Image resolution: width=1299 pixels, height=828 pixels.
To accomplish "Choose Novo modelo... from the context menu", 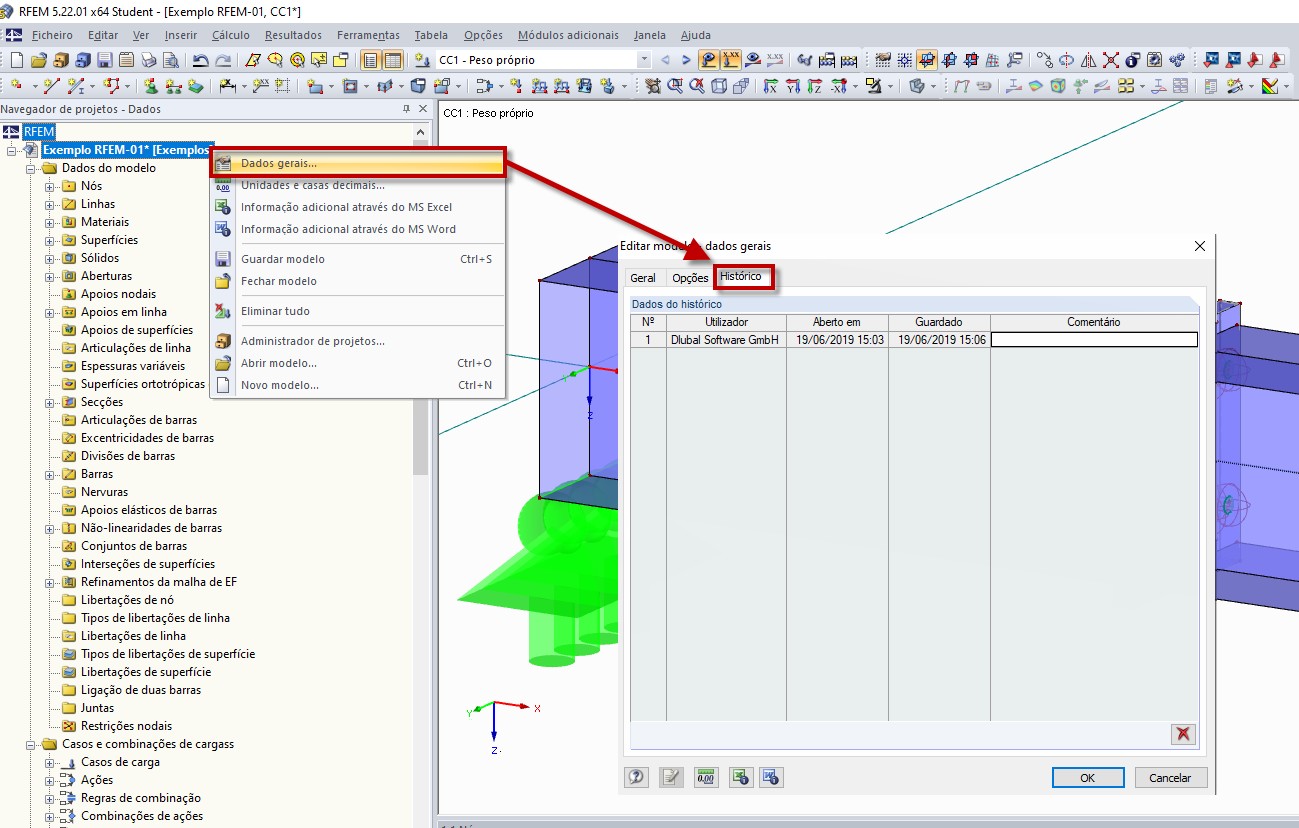I will [x=358, y=385].
